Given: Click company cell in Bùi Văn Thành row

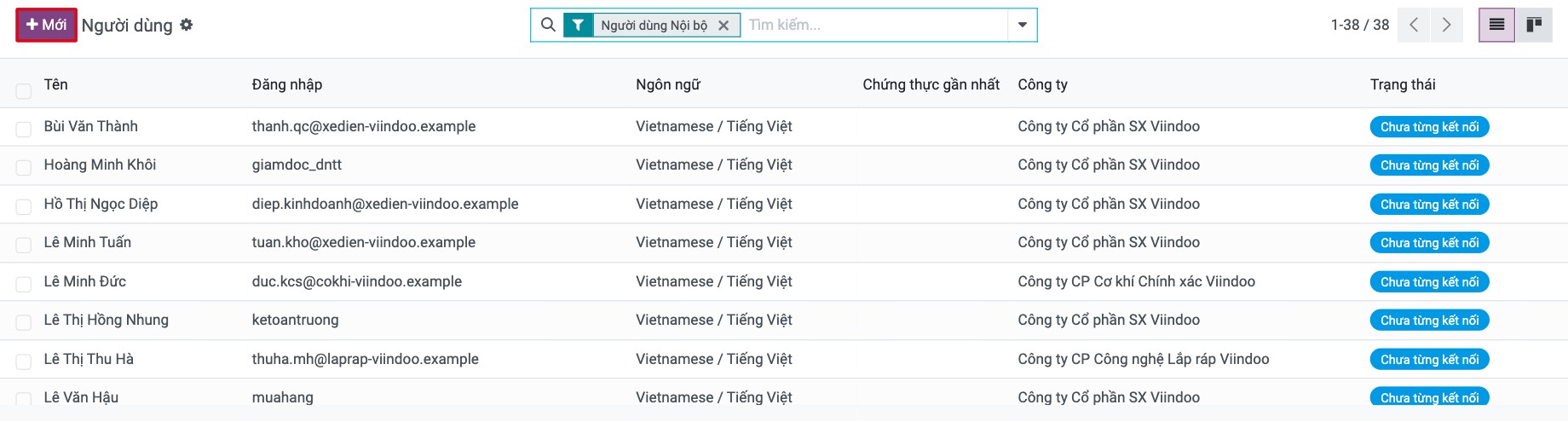Looking at the screenshot, I should tap(1109, 126).
